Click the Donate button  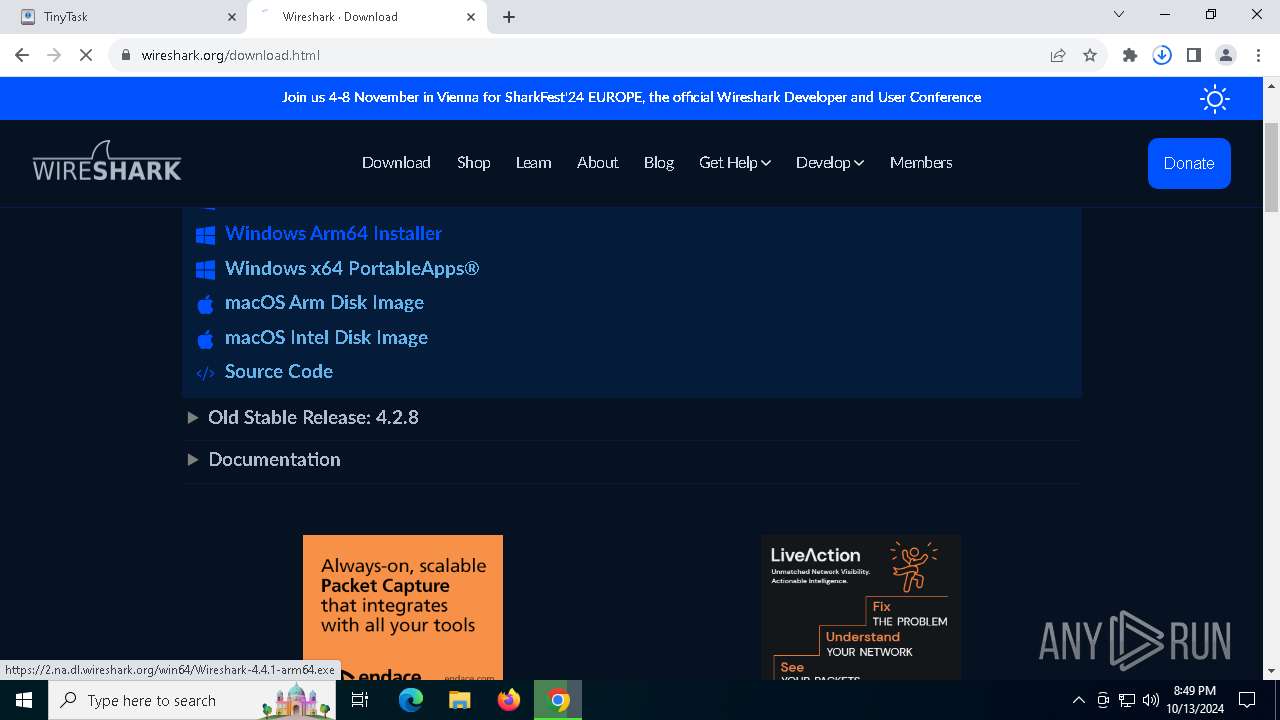[1189, 163]
